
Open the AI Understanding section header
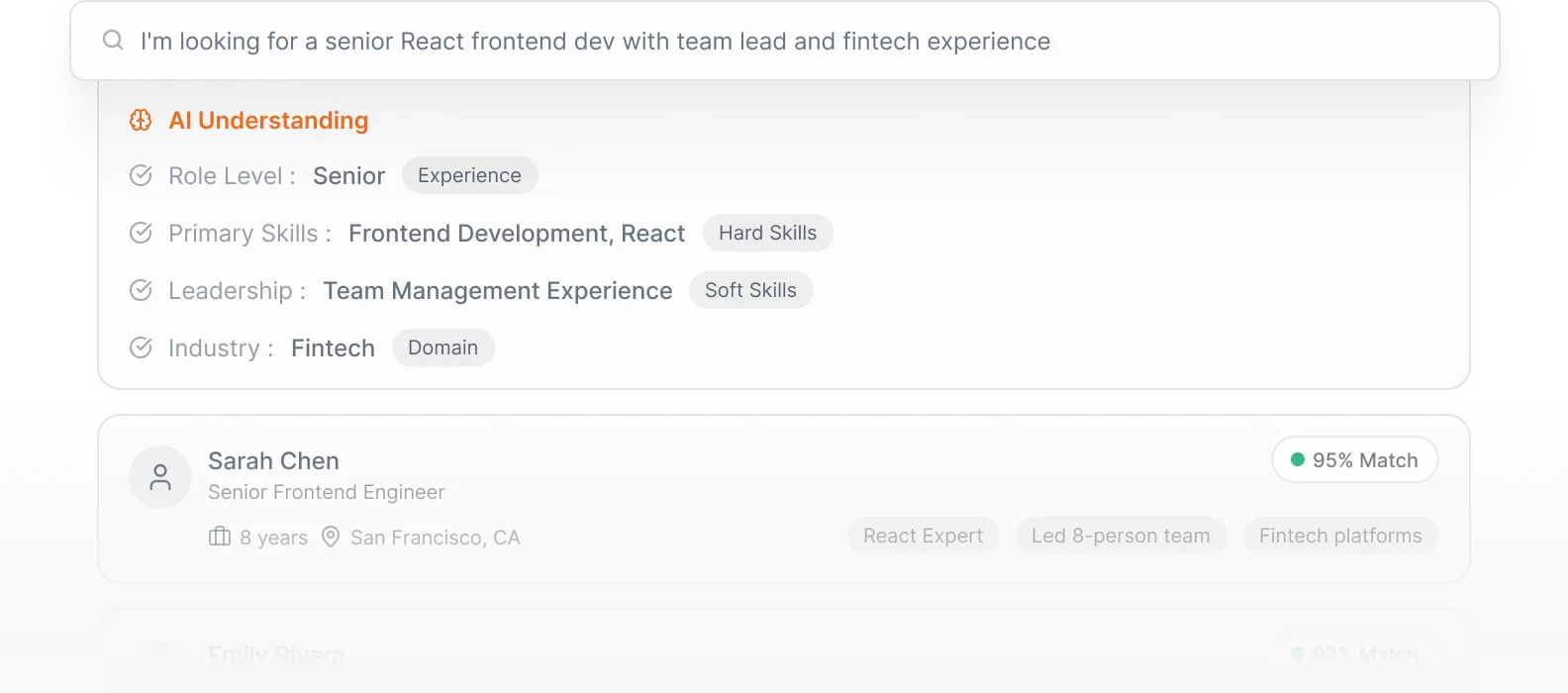pos(268,120)
